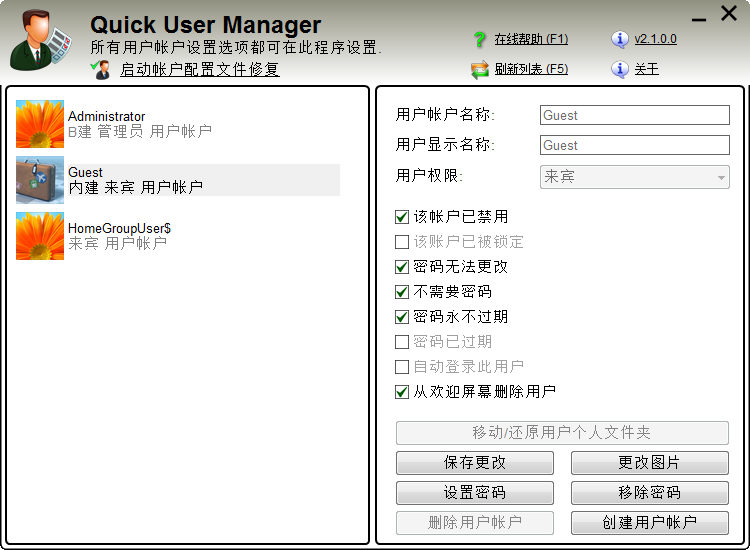Select the Administrator flower avatar
The width and height of the screenshot is (750, 550).
(40, 124)
